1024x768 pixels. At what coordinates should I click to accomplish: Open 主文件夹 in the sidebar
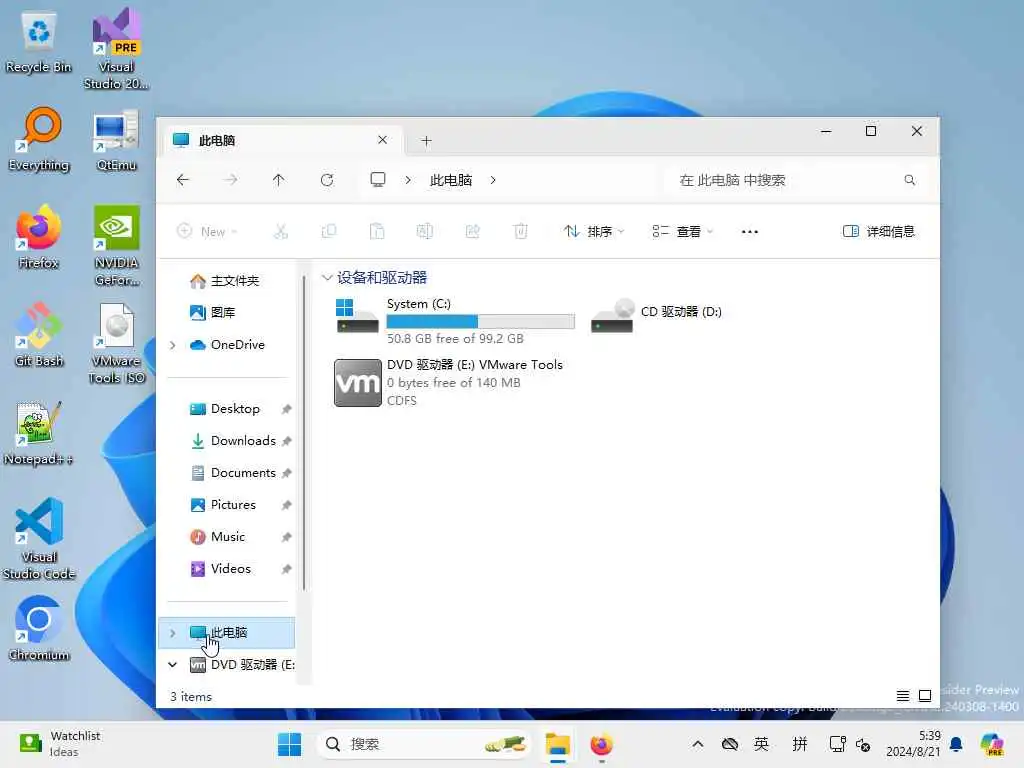click(226, 281)
